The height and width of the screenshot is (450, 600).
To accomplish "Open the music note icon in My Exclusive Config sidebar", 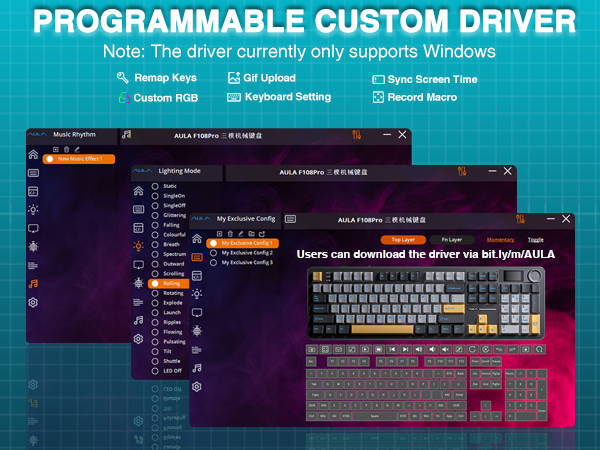I will [x=197, y=368].
